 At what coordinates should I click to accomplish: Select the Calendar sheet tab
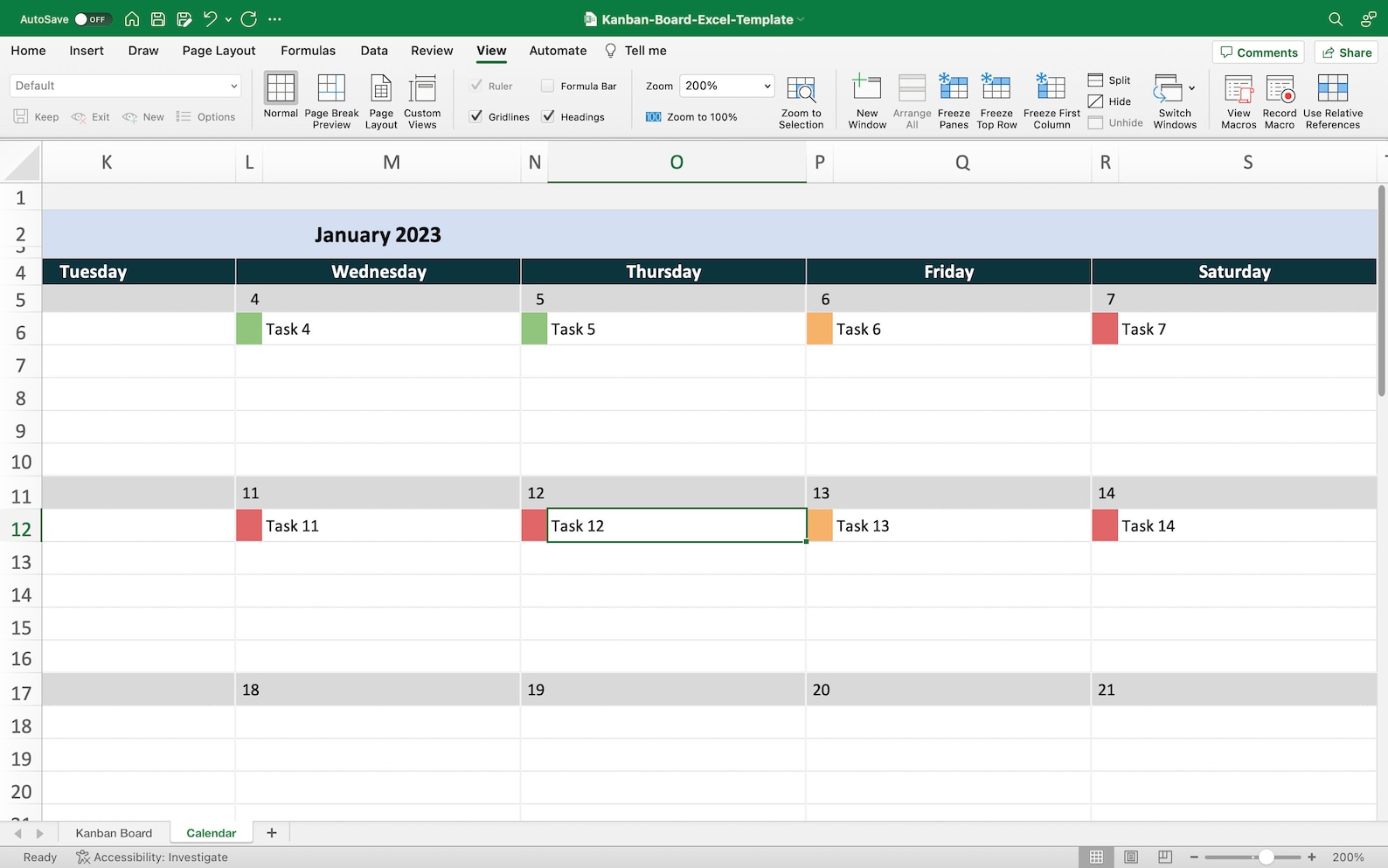212,833
